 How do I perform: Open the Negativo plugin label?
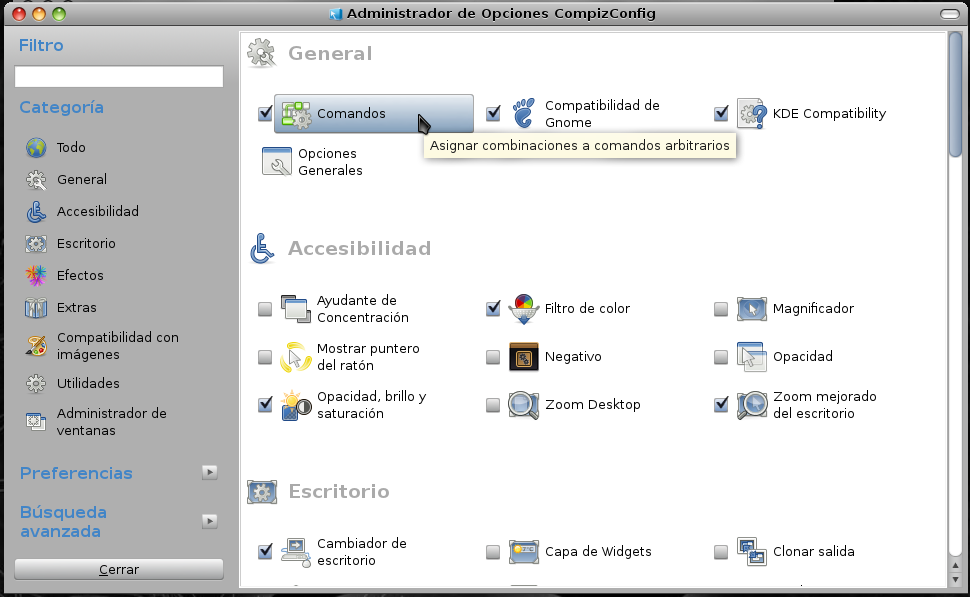pos(573,357)
